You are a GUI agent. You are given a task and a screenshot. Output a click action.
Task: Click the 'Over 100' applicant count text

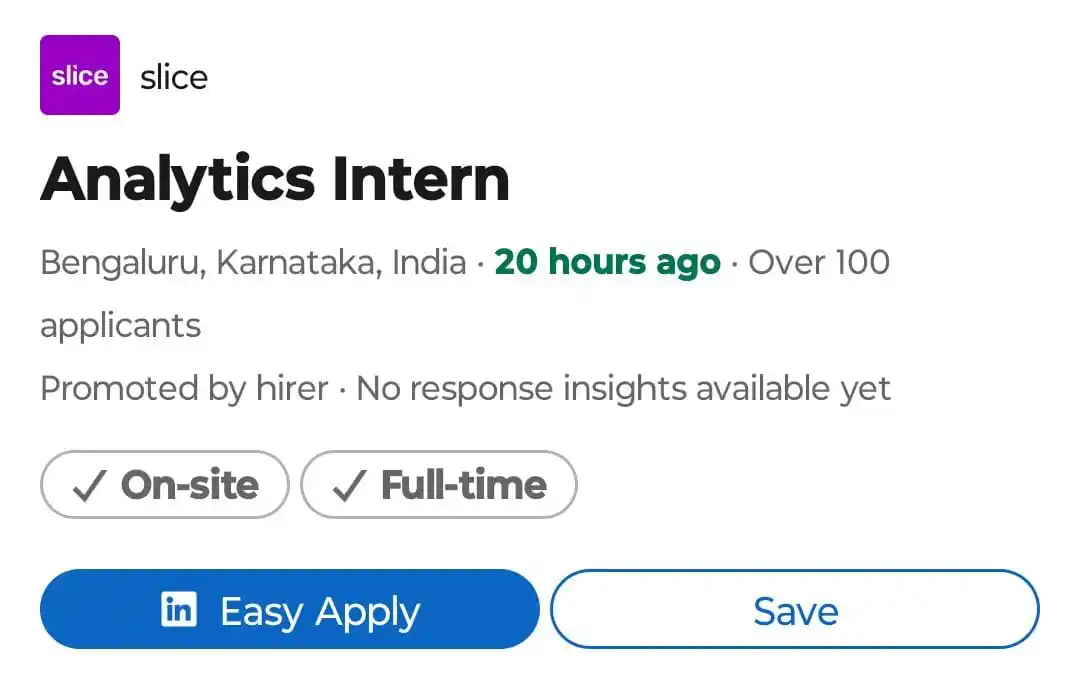pyautogui.click(x=819, y=262)
